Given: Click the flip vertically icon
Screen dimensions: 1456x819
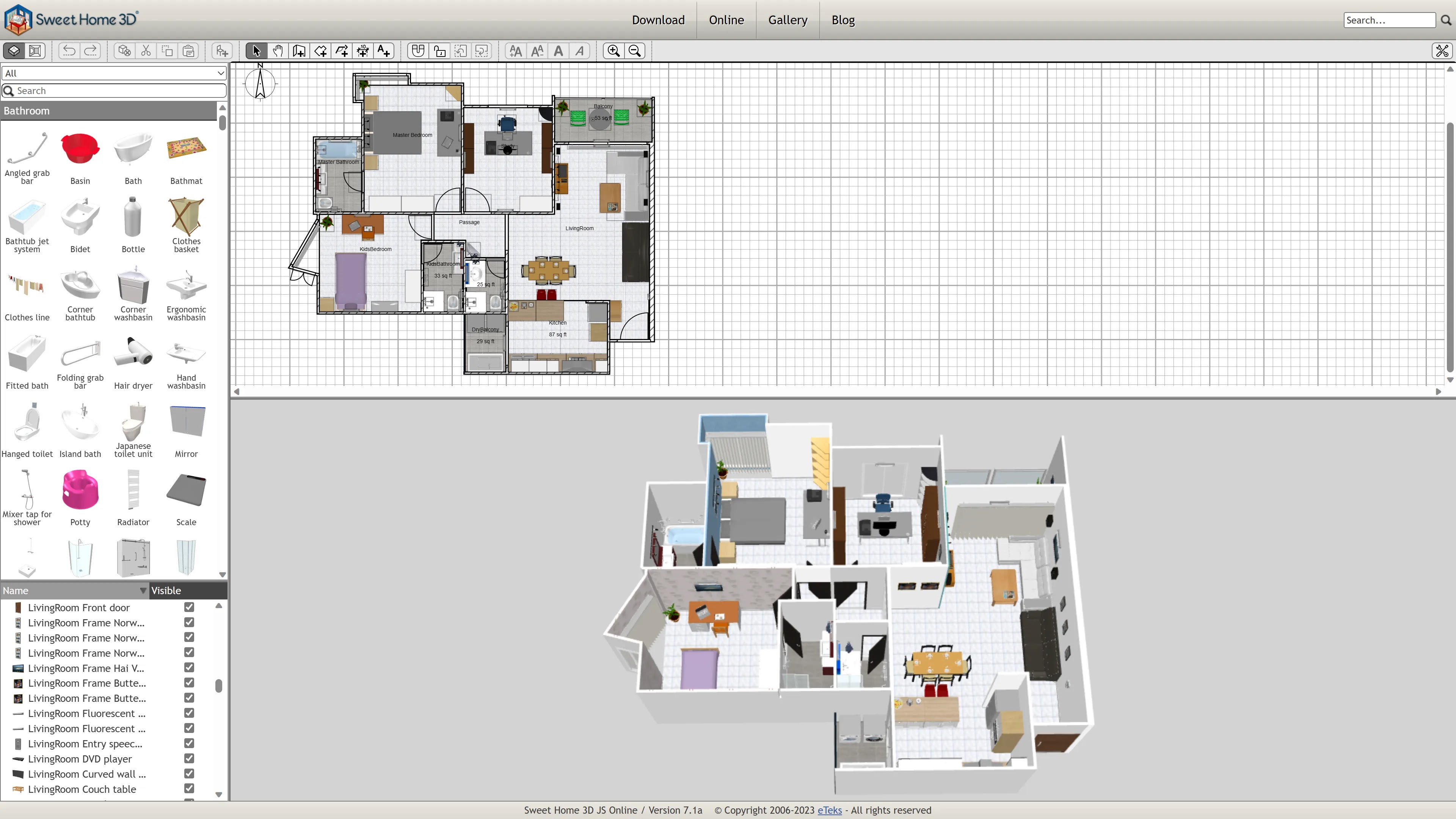Looking at the screenshot, I should click(482, 51).
